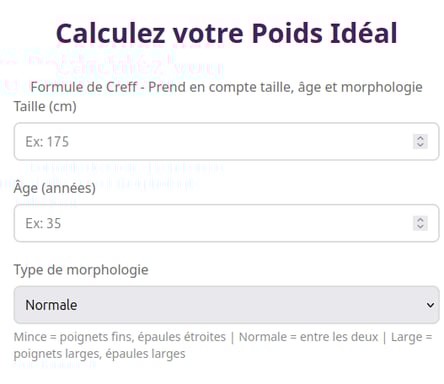Viewport: 444px width, 384px height.
Task: Click the poignets larges, épaules larges hint line
Action: pyautogui.click(x=99, y=354)
